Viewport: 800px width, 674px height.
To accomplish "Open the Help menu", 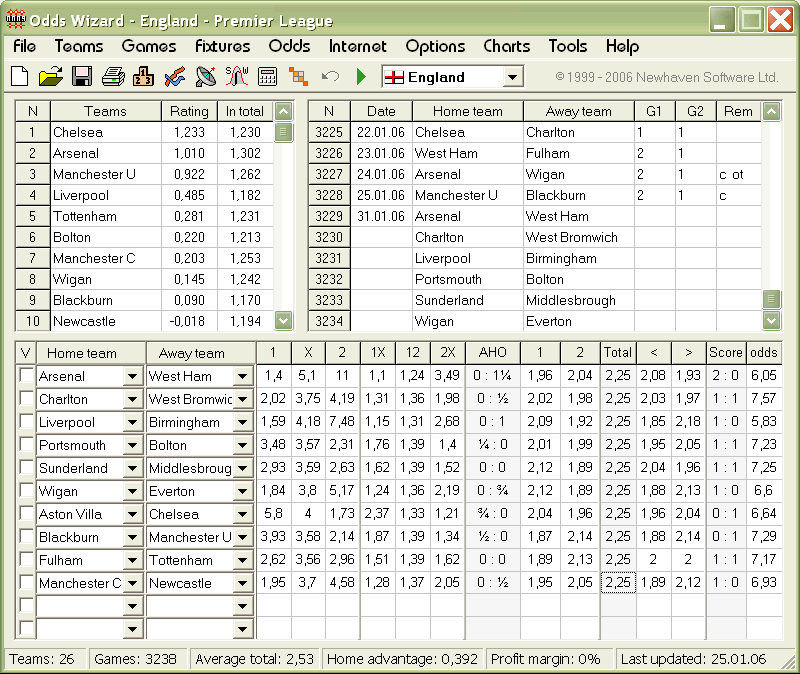I will coord(622,46).
